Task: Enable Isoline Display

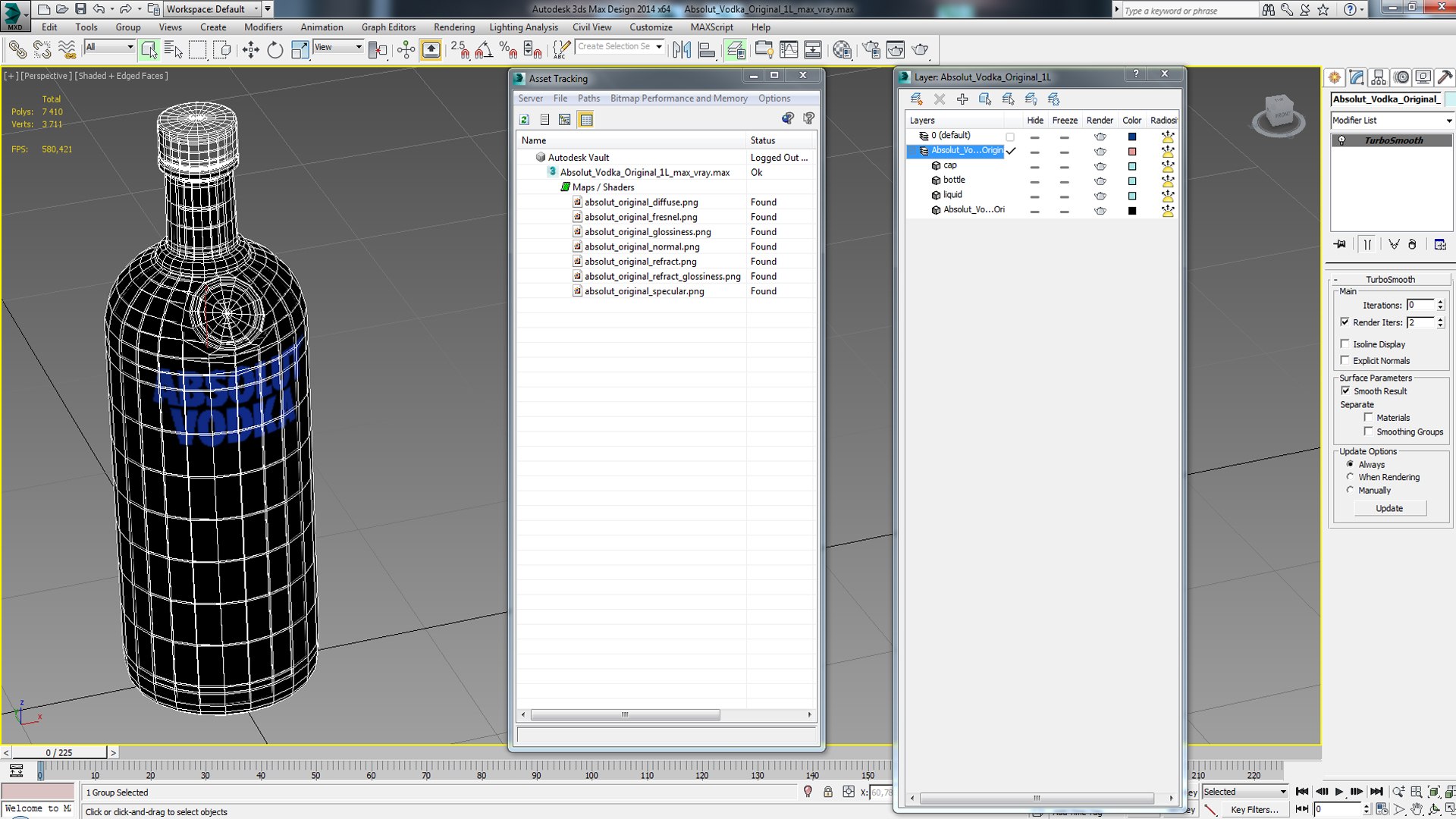Action: point(1345,344)
